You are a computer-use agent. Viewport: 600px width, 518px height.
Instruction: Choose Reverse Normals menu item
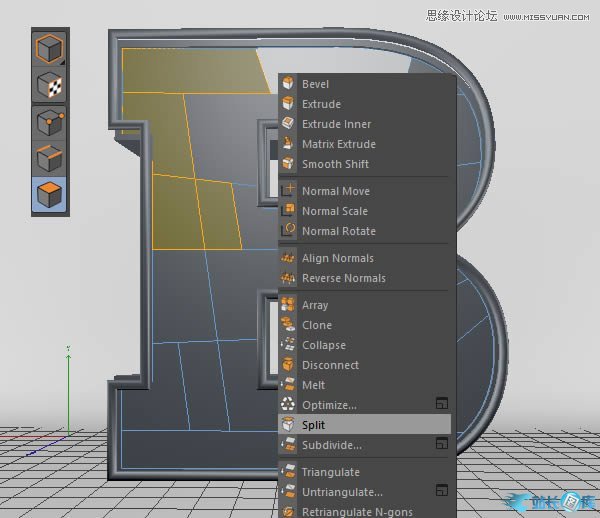(343, 278)
